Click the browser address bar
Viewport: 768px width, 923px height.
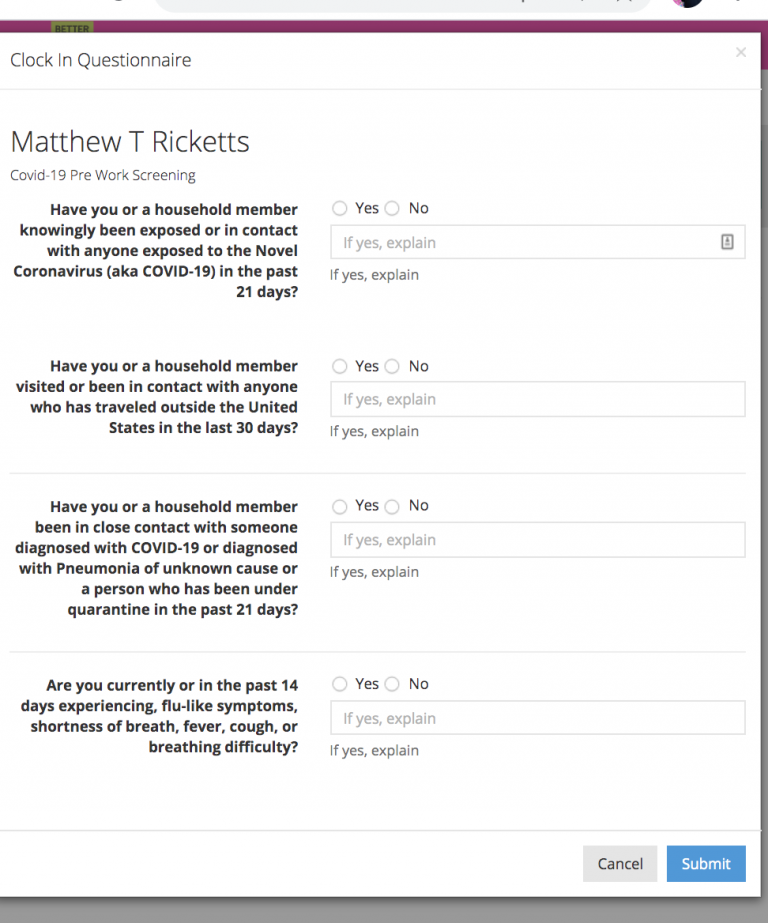tap(400, 4)
